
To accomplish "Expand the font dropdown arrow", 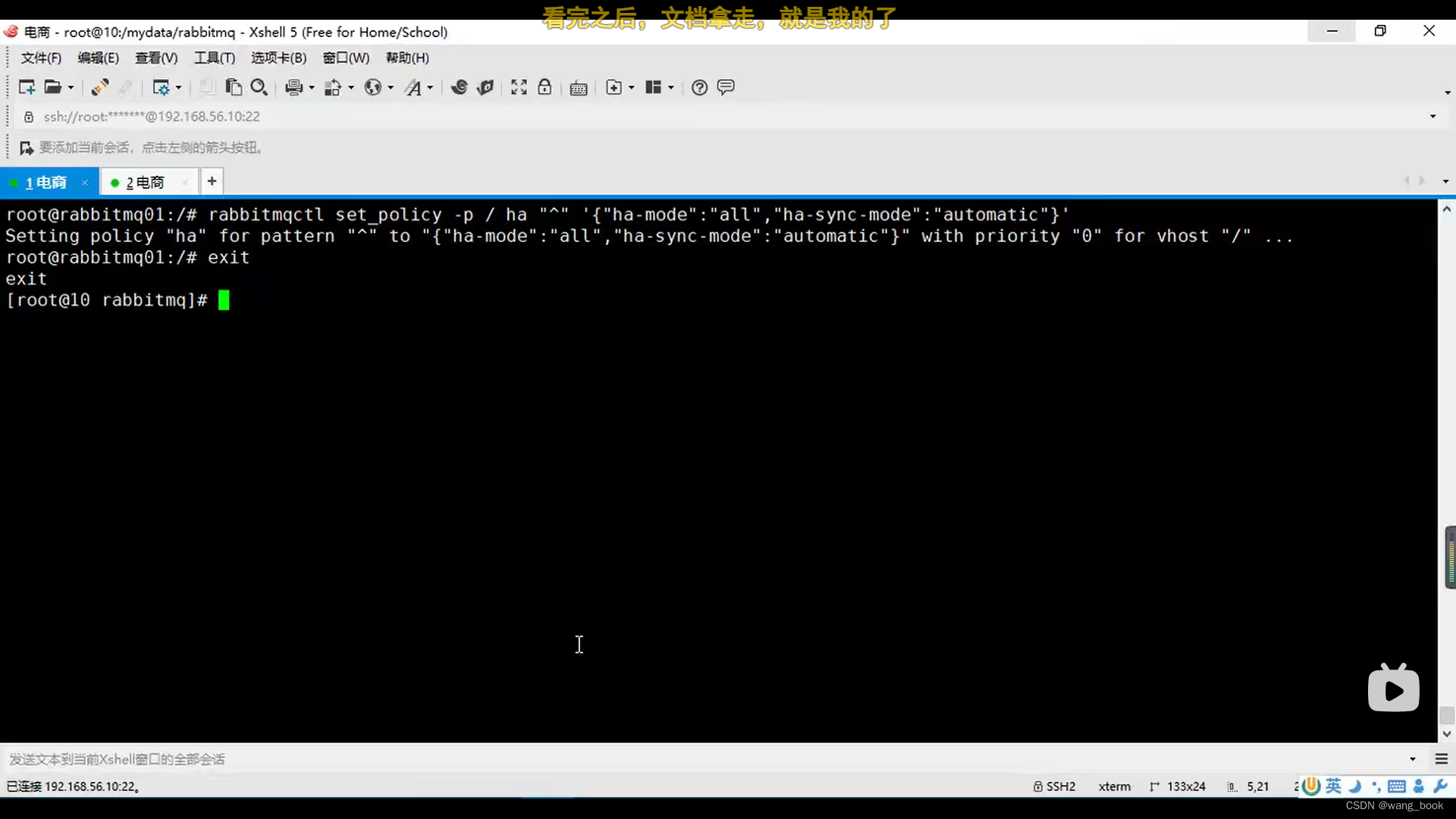I will pos(430,88).
